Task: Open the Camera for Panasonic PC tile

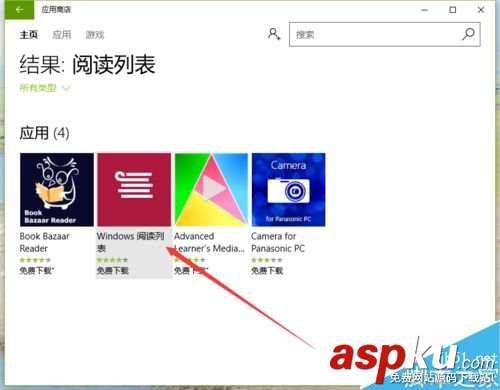Action: click(288, 190)
